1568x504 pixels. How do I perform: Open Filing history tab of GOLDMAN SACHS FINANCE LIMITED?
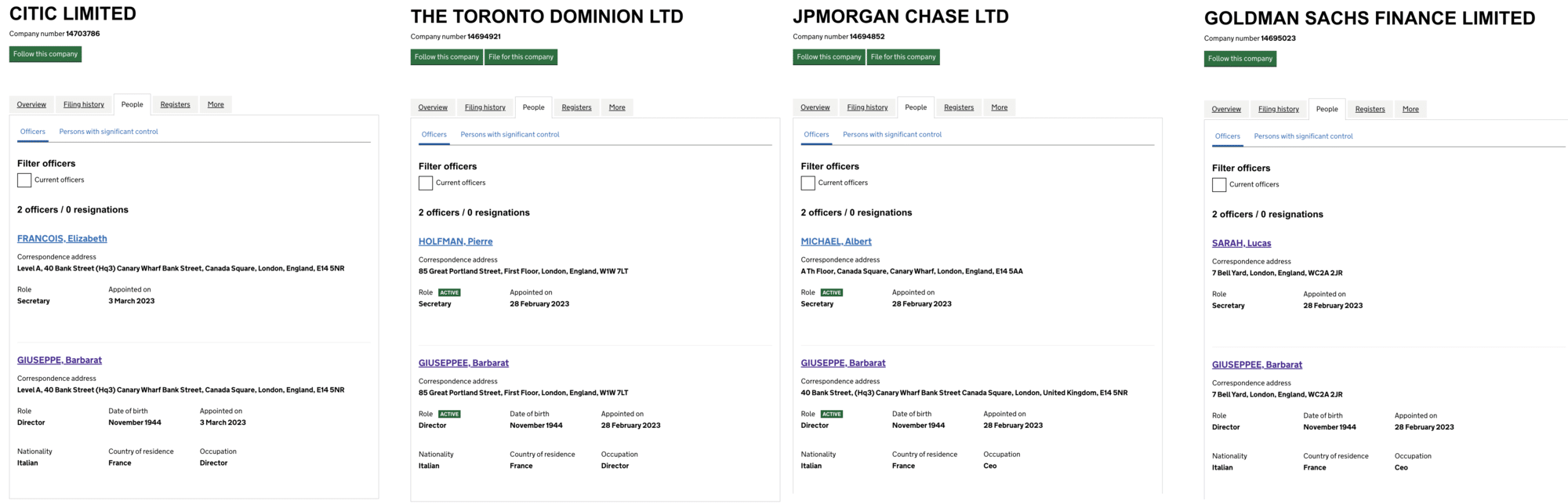pos(1279,109)
